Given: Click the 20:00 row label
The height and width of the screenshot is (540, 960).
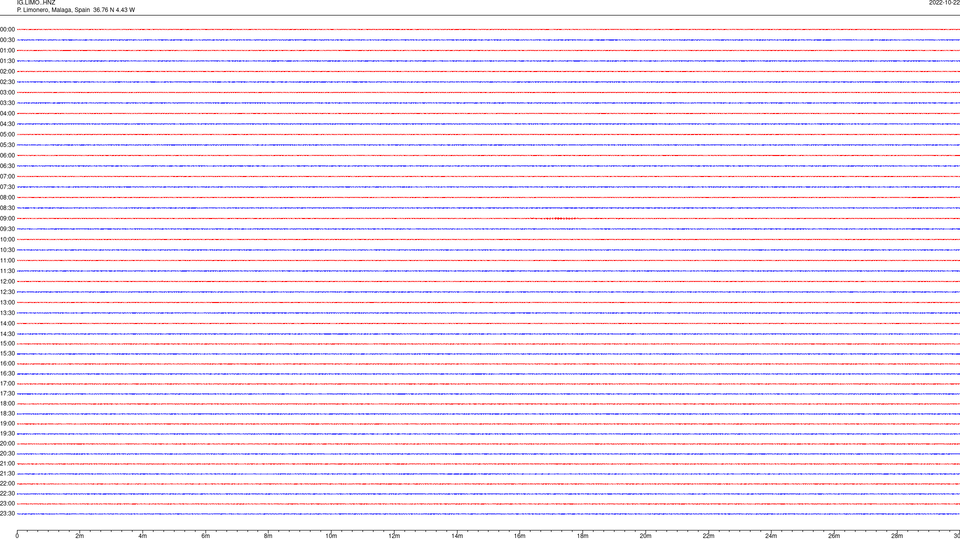Looking at the screenshot, I should (x=7, y=444).
